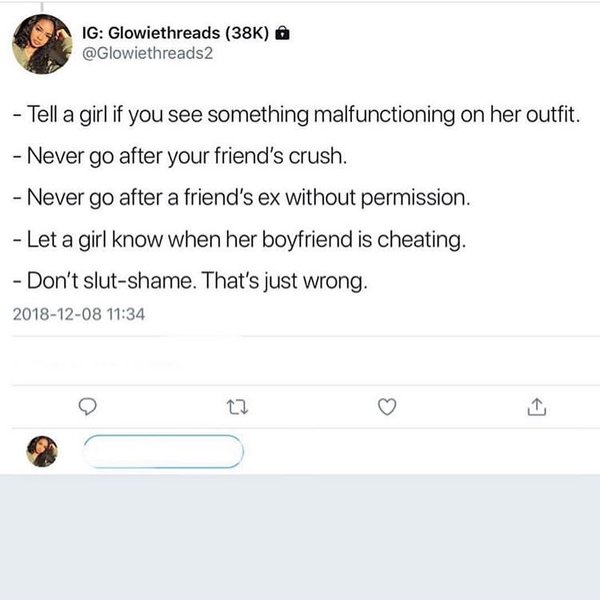Click the empty gray area below reply box

(300, 540)
